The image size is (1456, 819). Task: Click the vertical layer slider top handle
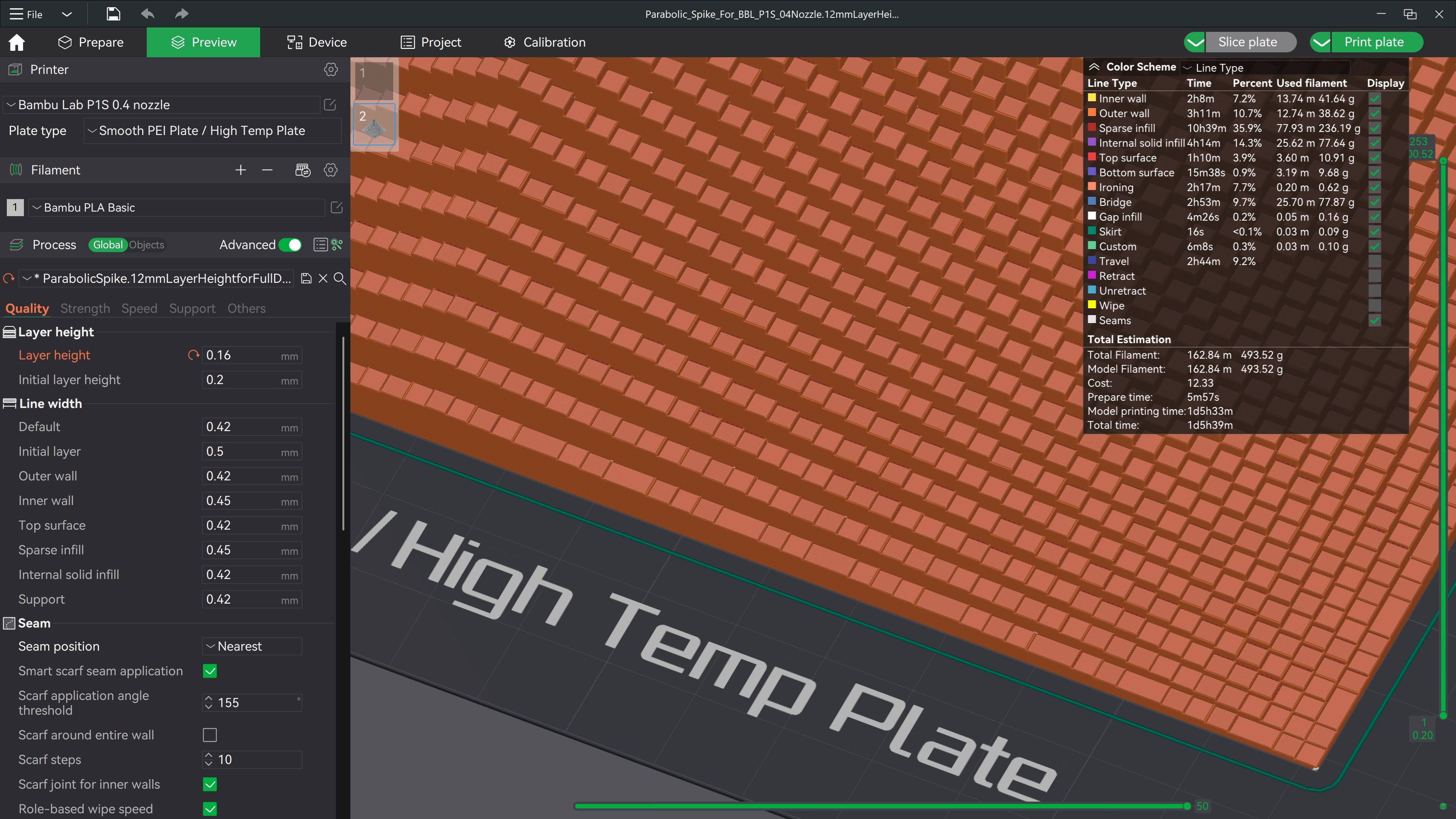(x=1443, y=161)
